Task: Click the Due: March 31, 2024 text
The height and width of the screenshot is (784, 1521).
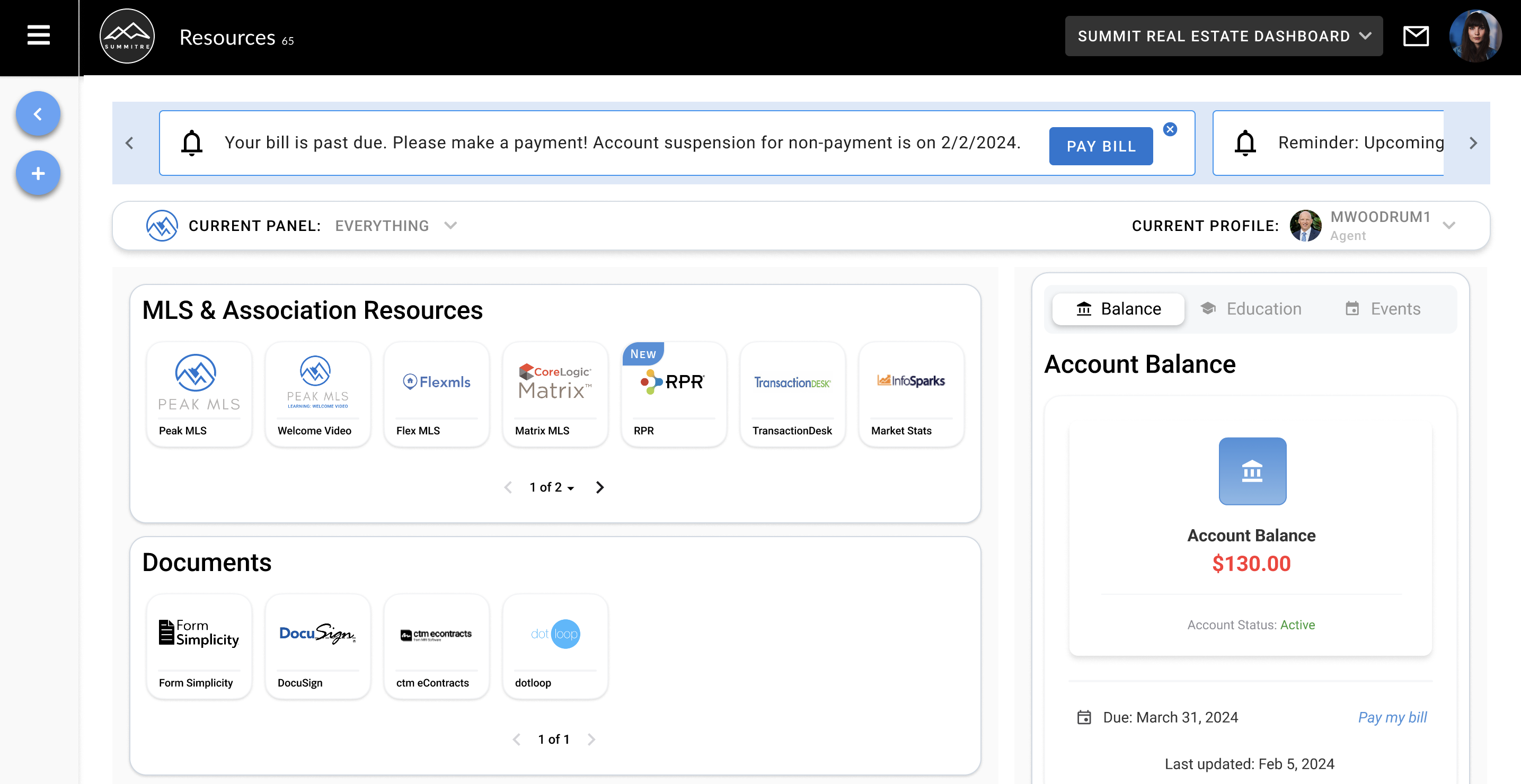Action: (x=1170, y=717)
